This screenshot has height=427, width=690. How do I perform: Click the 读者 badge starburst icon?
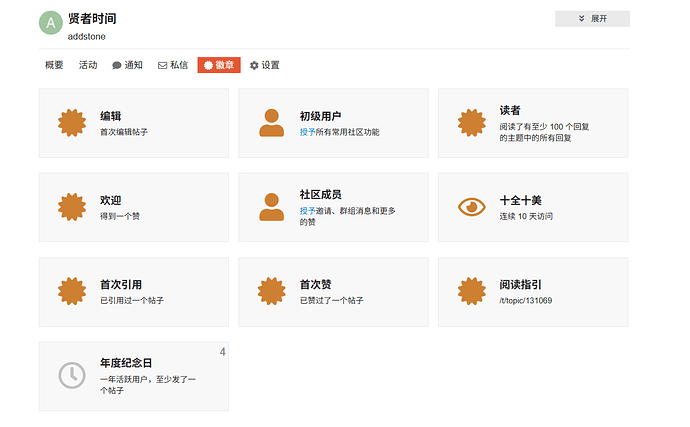[472, 123]
